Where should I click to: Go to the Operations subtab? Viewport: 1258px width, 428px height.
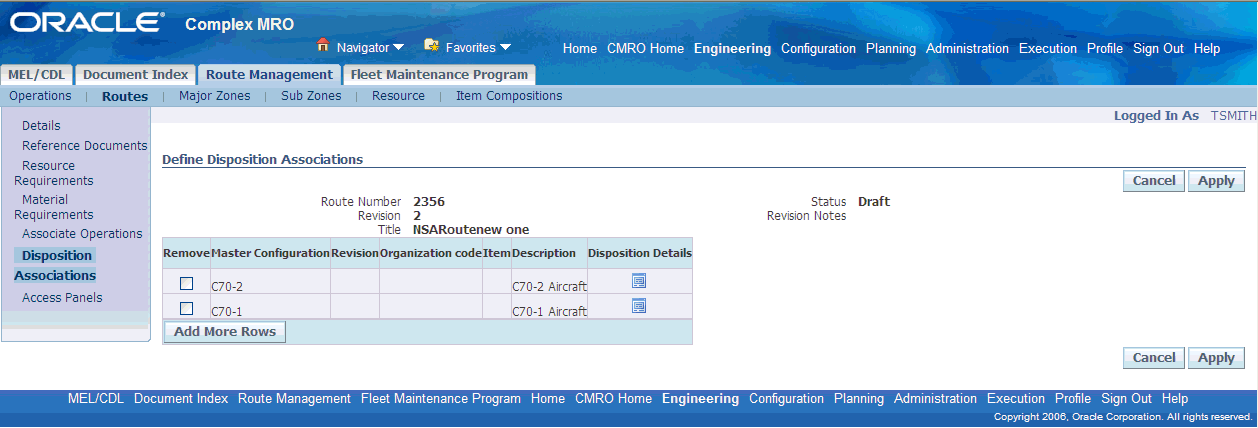point(40,96)
